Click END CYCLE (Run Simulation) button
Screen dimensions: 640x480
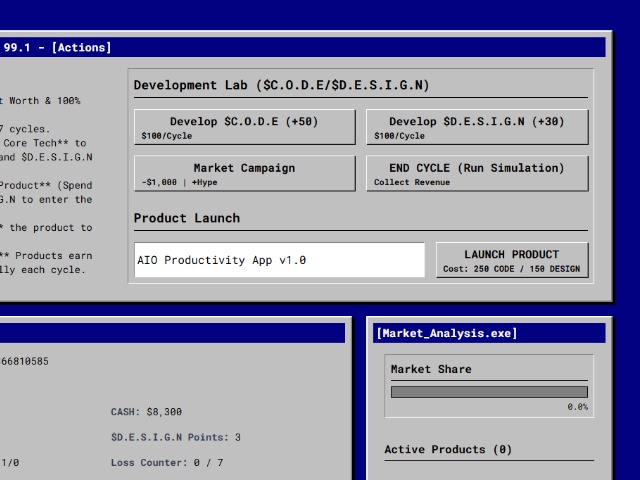pyautogui.click(x=477, y=173)
